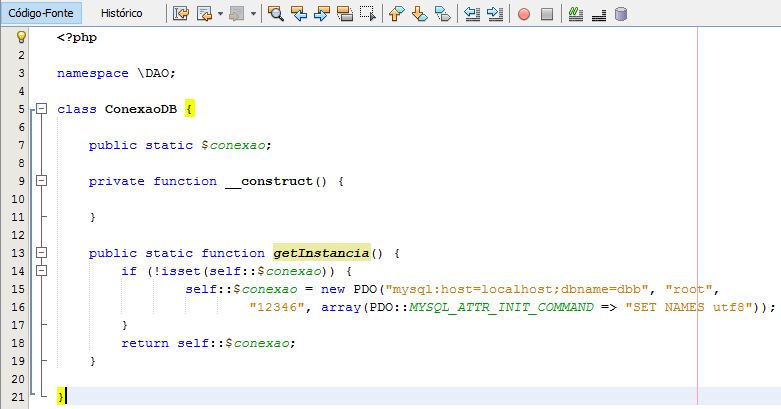Click the highlighted closing brace on line 21
This screenshot has width=781, height=409.
point(61,397)
